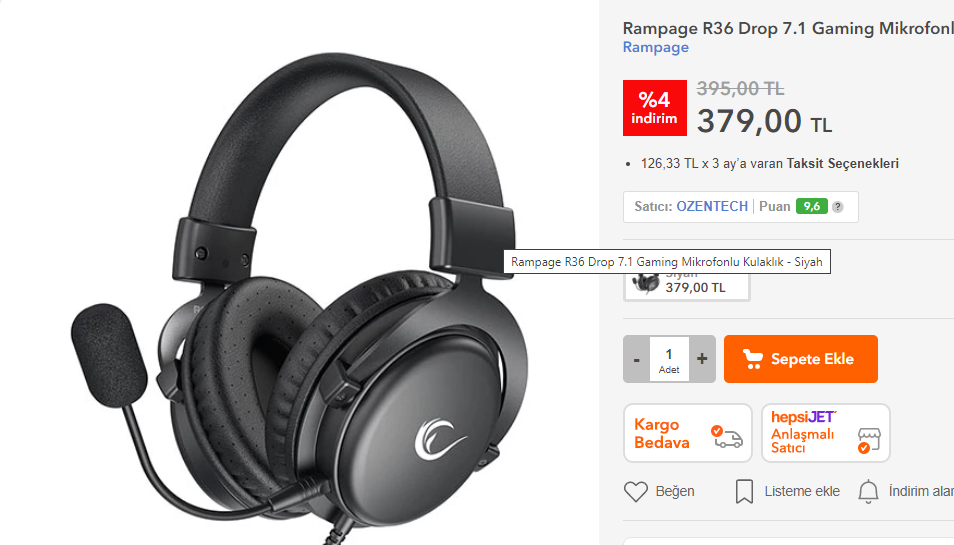Image resolution: width=954 pixels, height=545 pixels.
Task: Click the shopping cart icon on Sepete Ekle
Action: pyautogui.click(x=753, y=359)
